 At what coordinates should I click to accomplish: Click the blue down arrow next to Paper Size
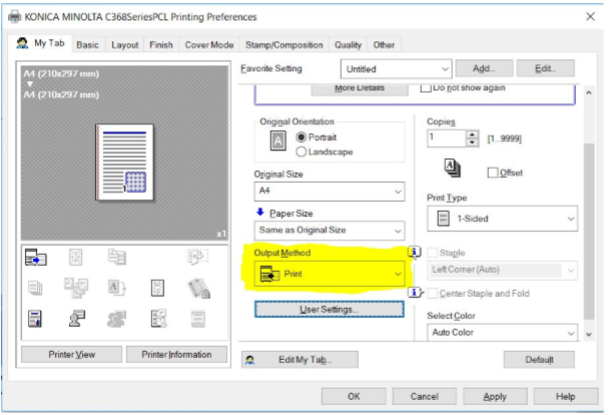(x=260, y=212)
